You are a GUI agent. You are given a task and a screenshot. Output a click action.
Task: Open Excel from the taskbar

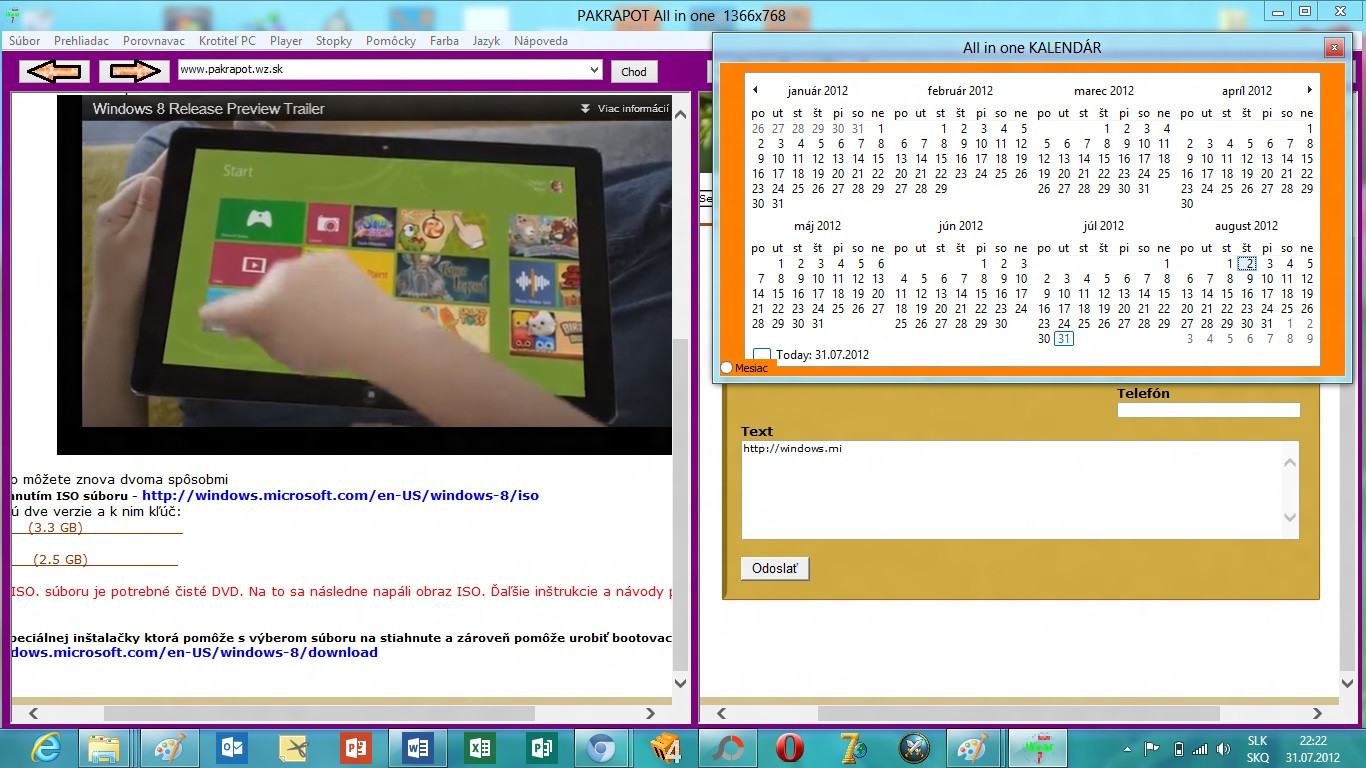479,748
